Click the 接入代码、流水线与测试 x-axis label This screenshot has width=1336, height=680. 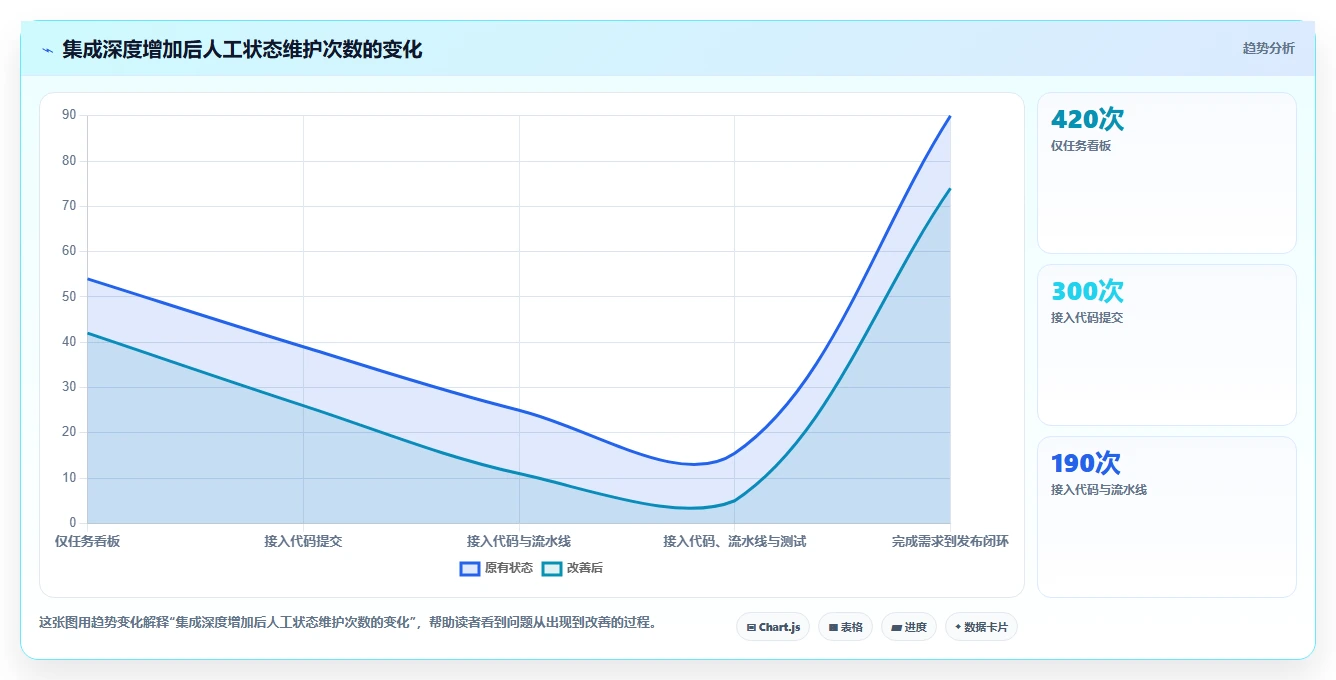point(735,541)
